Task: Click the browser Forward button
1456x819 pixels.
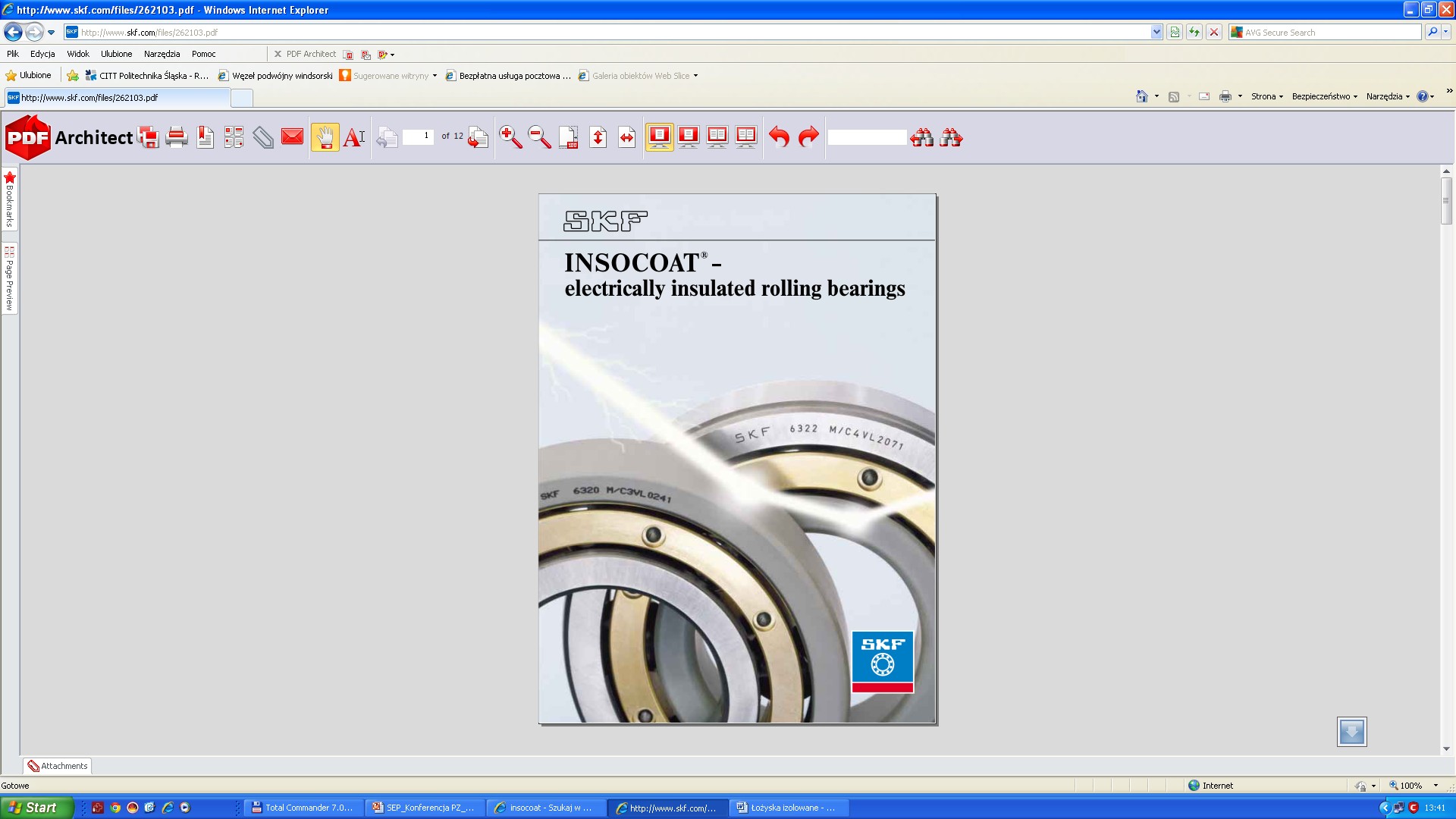Action: tap(34, 32)
